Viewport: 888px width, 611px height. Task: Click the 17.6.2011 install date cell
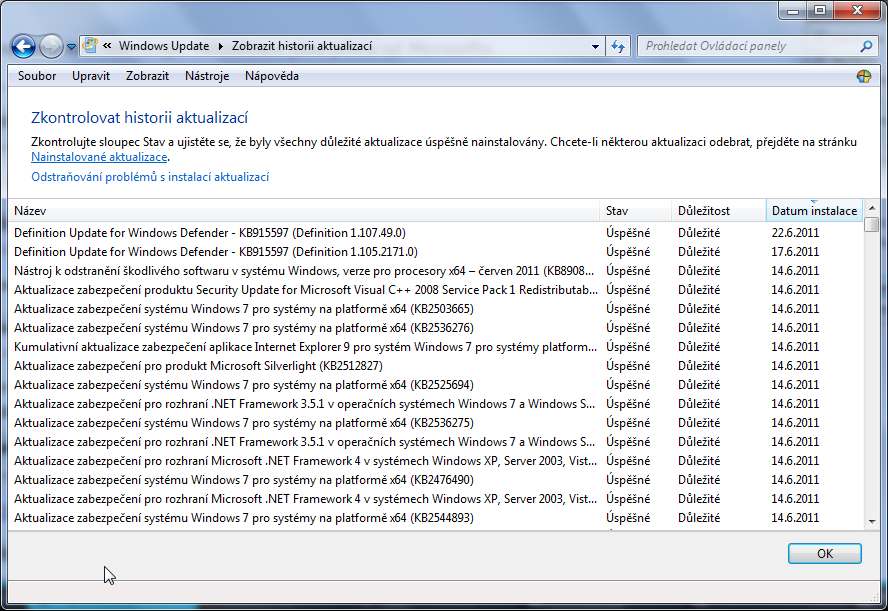(795, 252)
